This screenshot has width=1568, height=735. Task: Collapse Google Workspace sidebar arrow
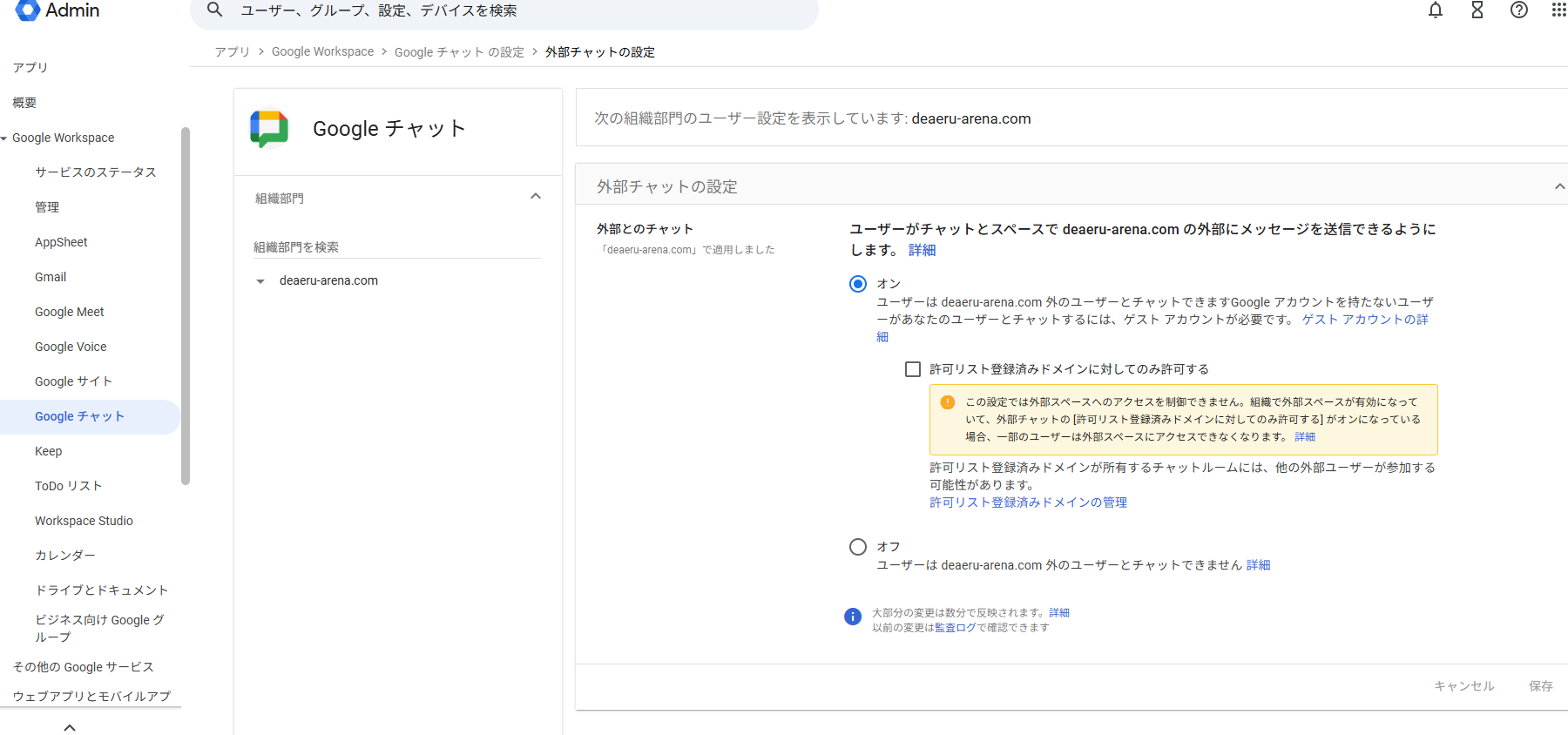(x=4, y=138)
